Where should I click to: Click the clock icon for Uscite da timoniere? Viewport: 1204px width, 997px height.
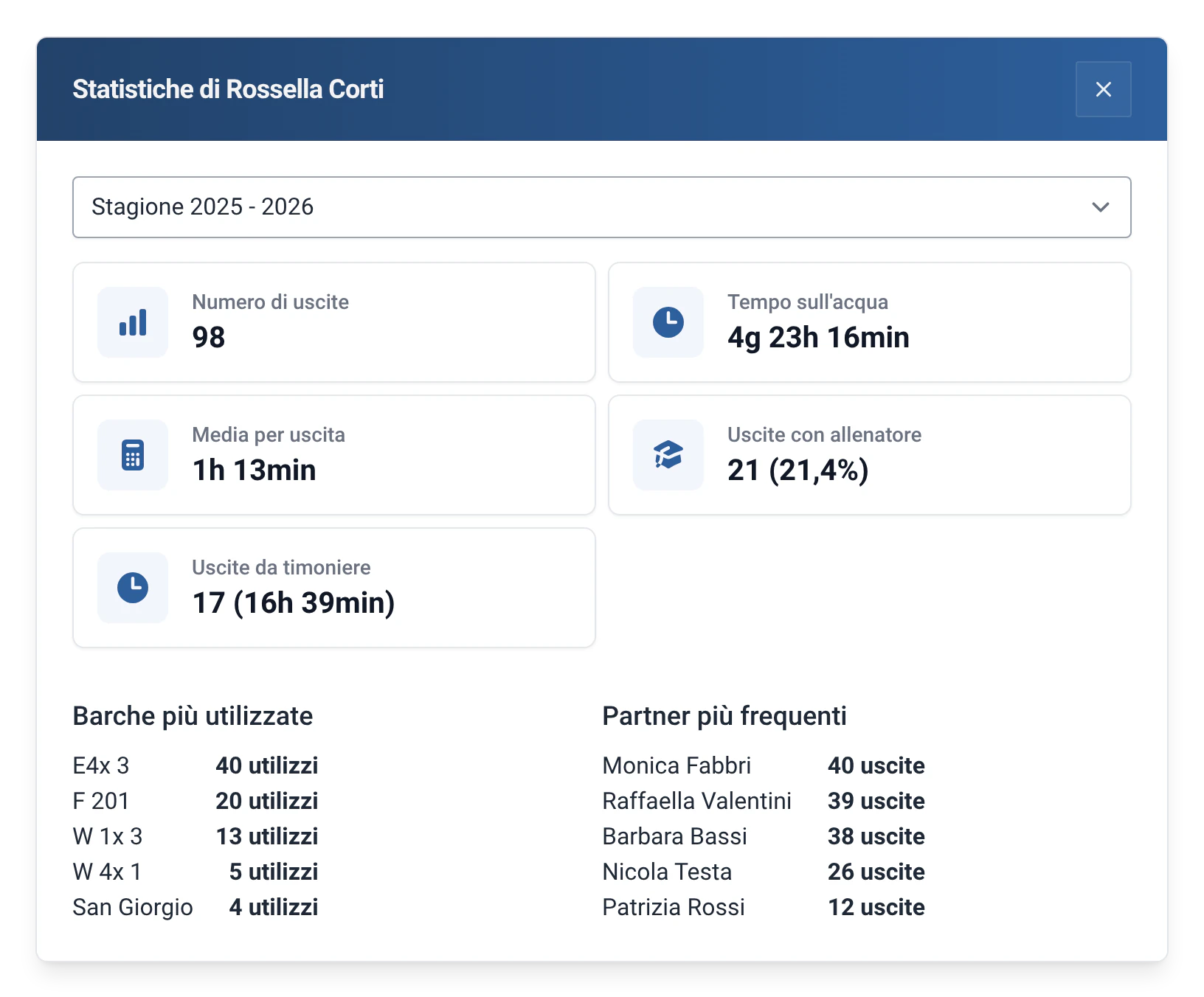tap(133, 588)
